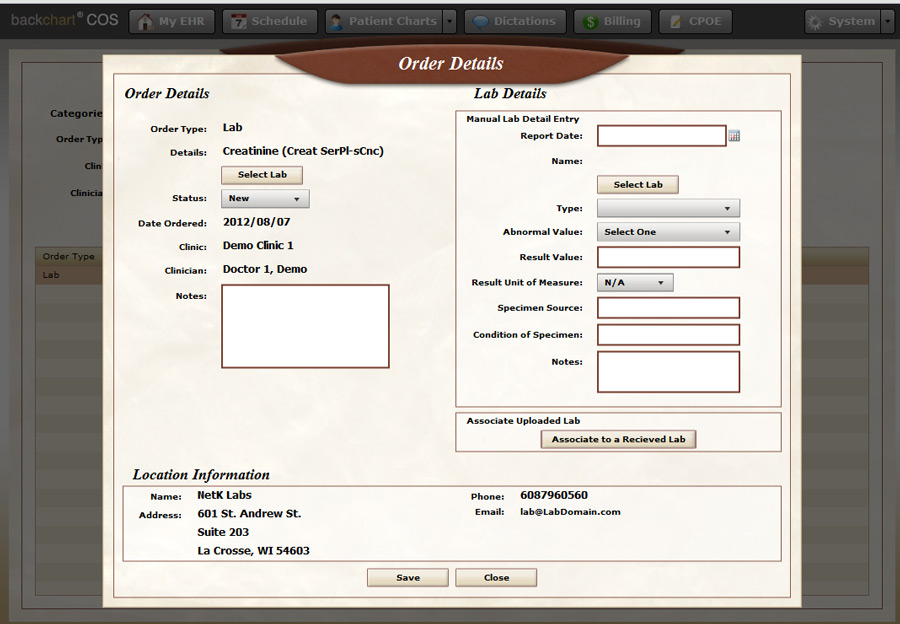Open the Abnormal Value dropdown
The width and height of the screenshot is (900, 624).
click(x=668, y=232)
